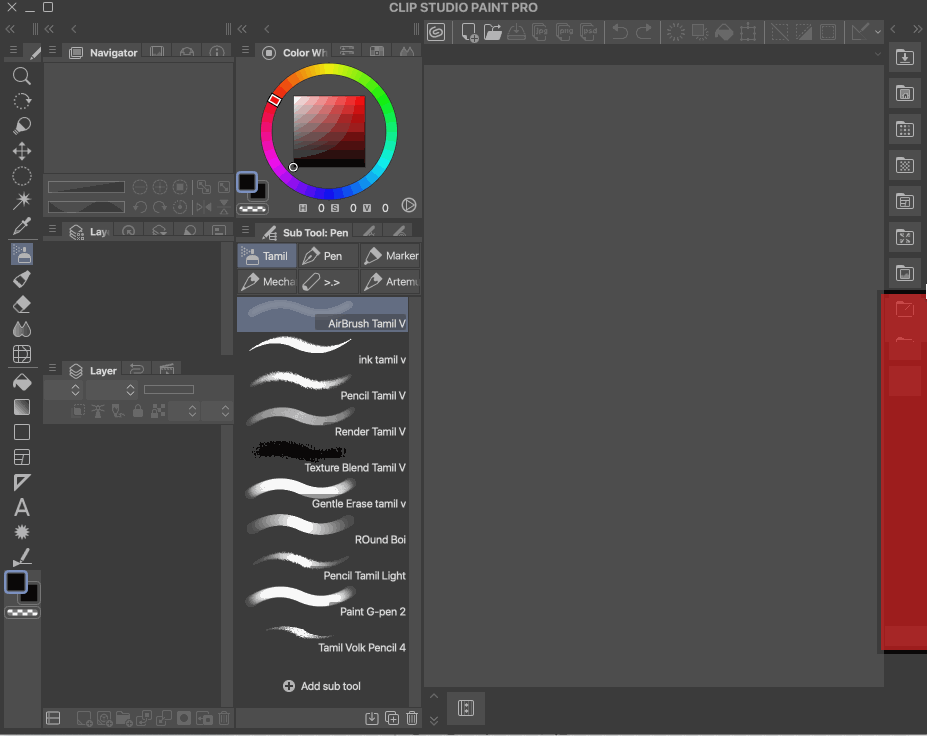The height and width of the screenshot is (736, 927).
Task: Select the Move layer tool
Action: [x=21, y=151]
